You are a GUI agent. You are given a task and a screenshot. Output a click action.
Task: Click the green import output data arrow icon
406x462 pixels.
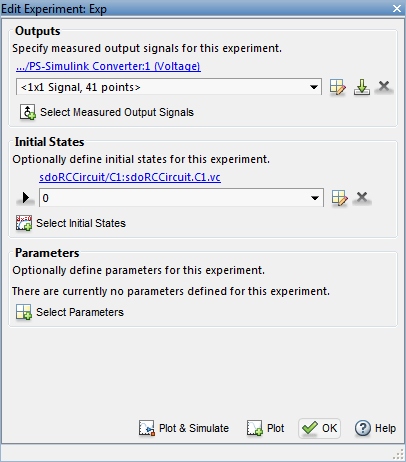362,87
